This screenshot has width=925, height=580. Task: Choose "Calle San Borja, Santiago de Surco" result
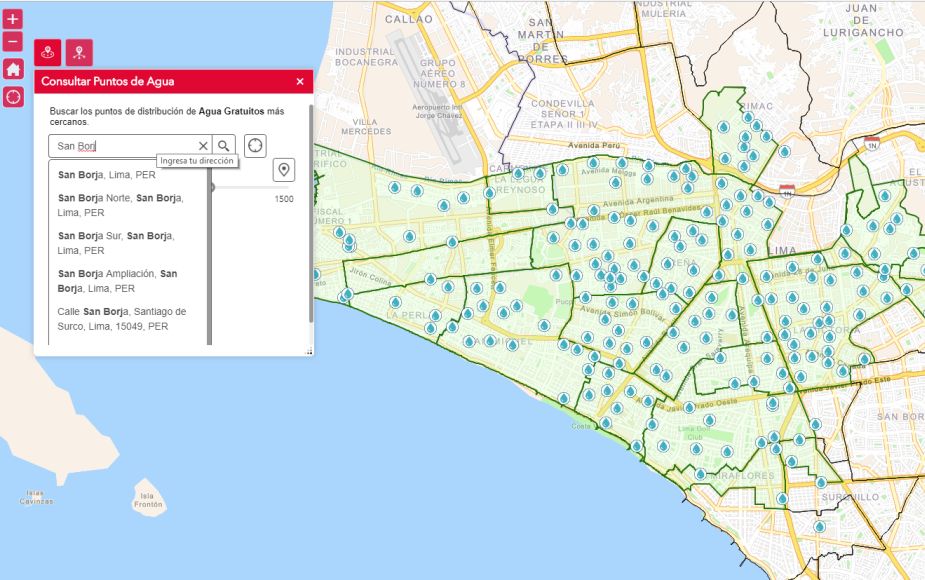[122, 318]
